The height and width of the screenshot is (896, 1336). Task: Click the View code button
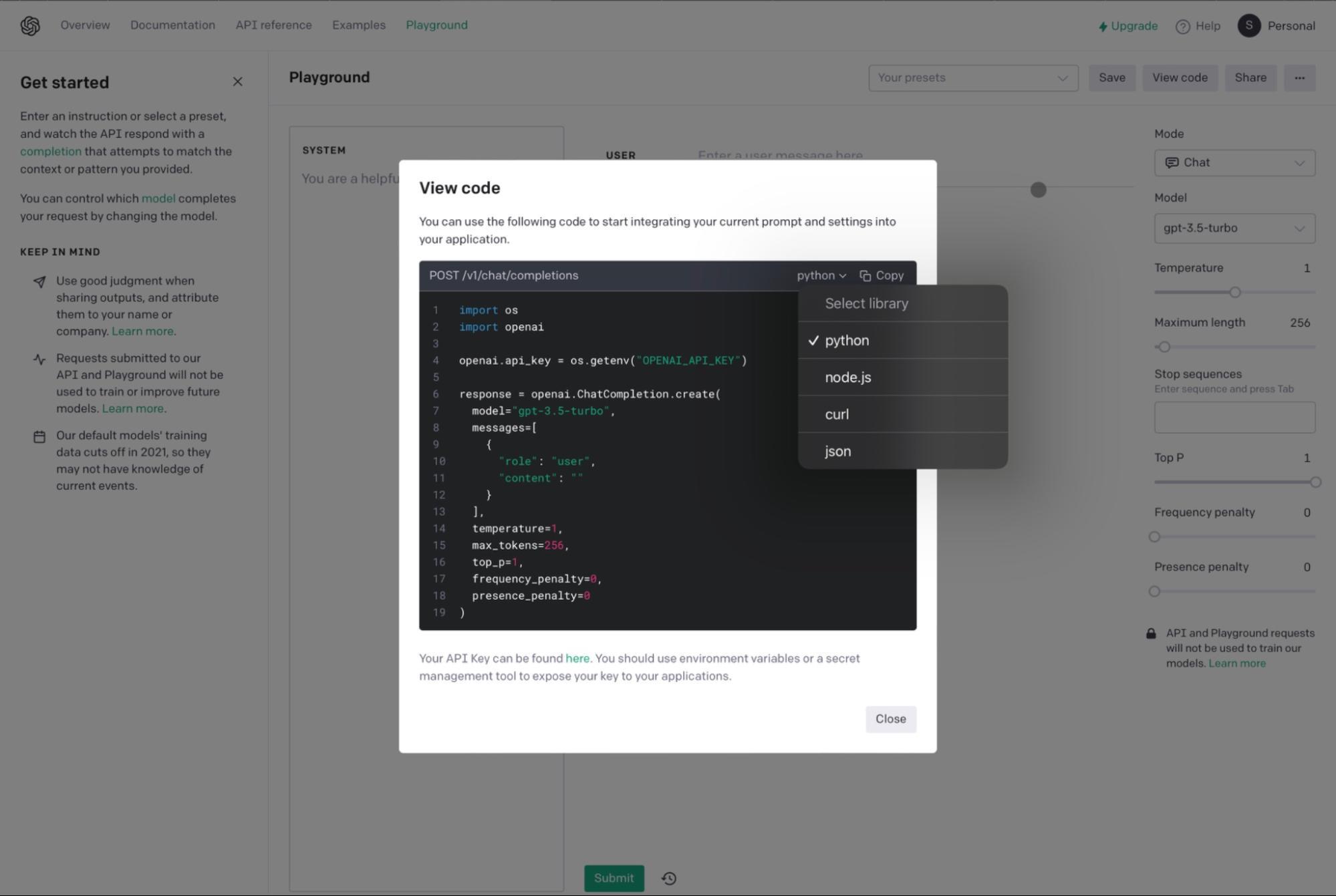[1179, 78]
